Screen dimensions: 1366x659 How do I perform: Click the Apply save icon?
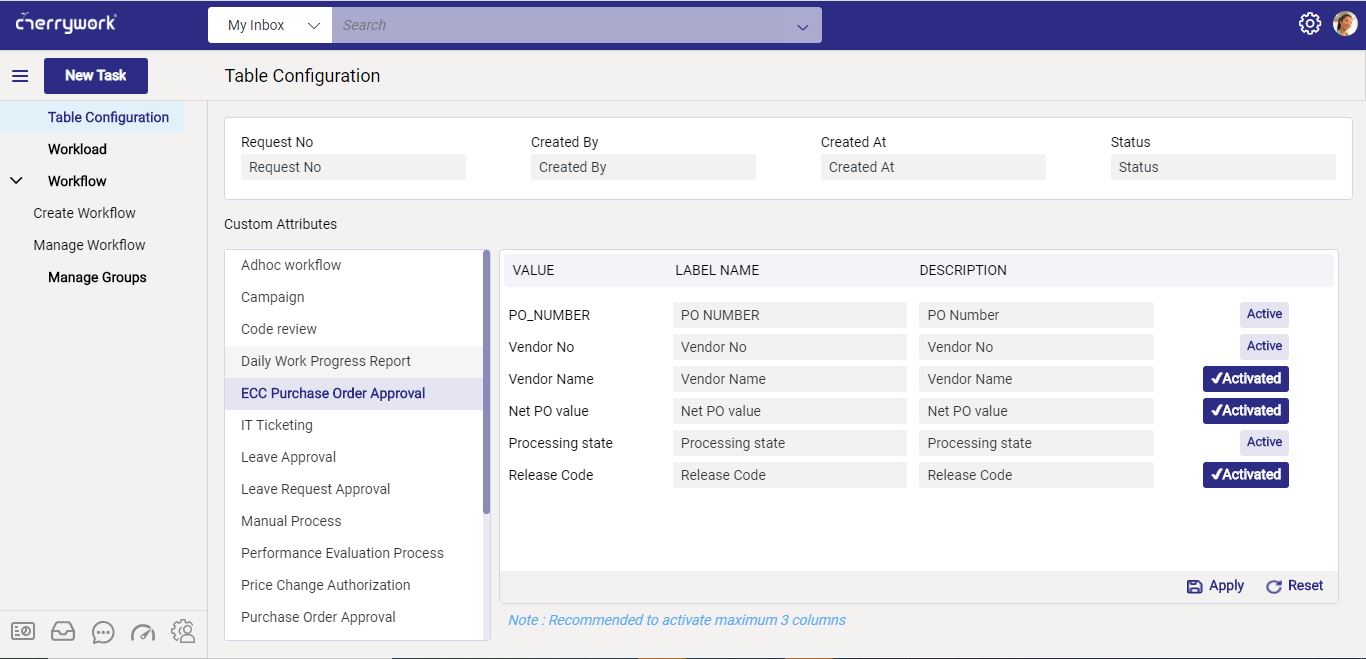click(x=1194, y=587)
